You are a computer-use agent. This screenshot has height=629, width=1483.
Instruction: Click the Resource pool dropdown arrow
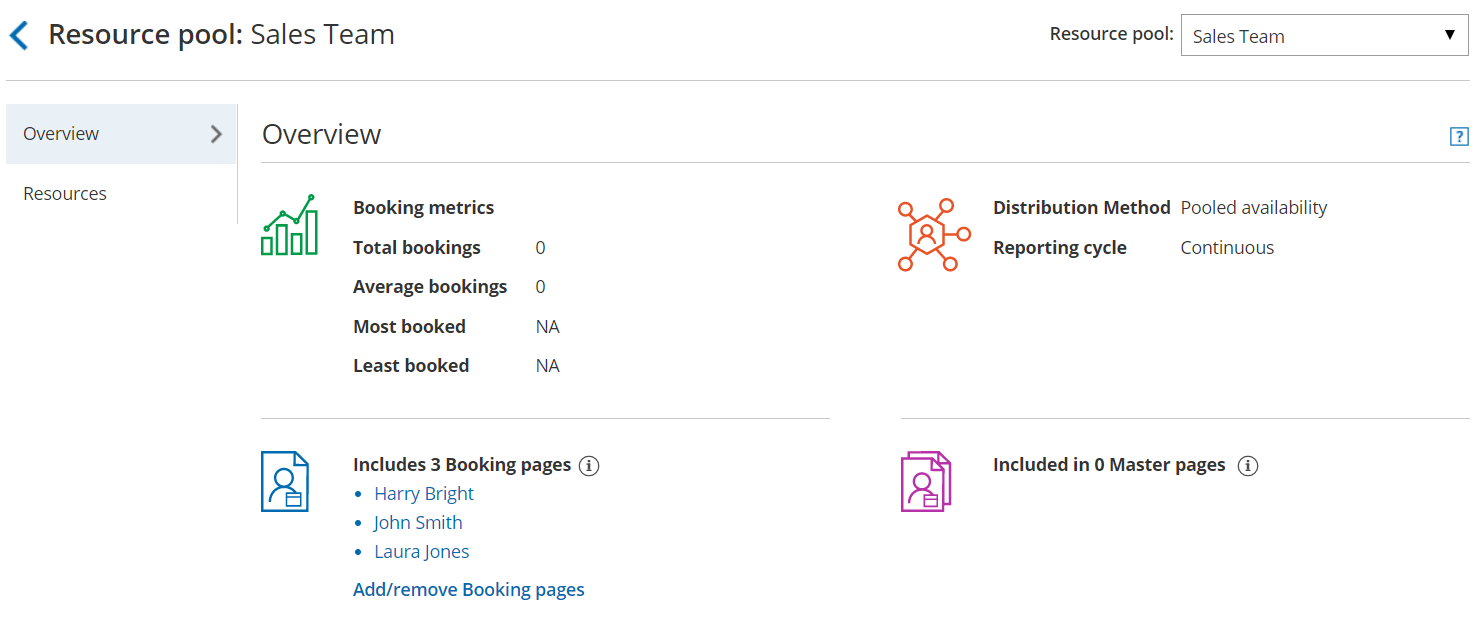pyautogui.click(x=1449, y=36)
